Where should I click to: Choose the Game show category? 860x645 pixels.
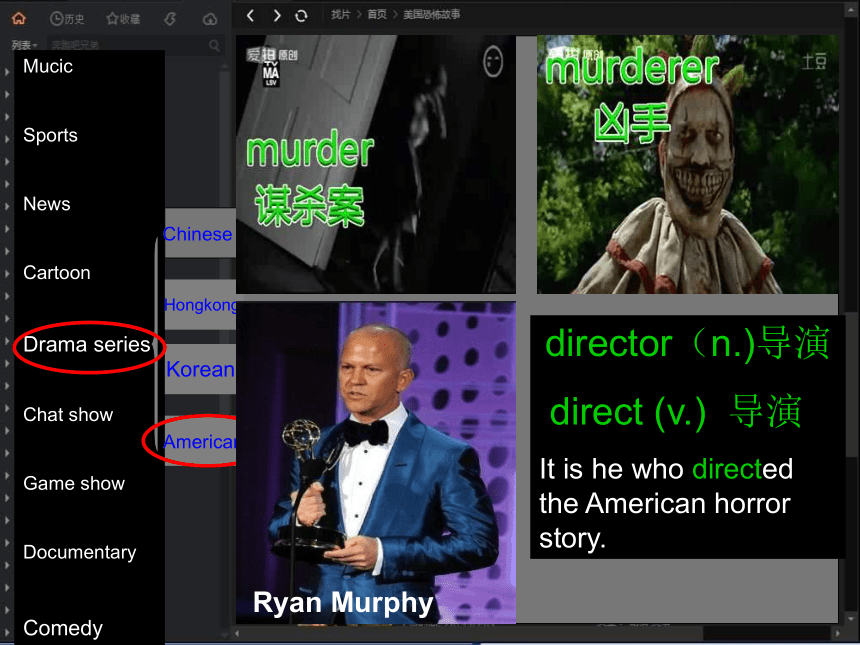point(74,483)
